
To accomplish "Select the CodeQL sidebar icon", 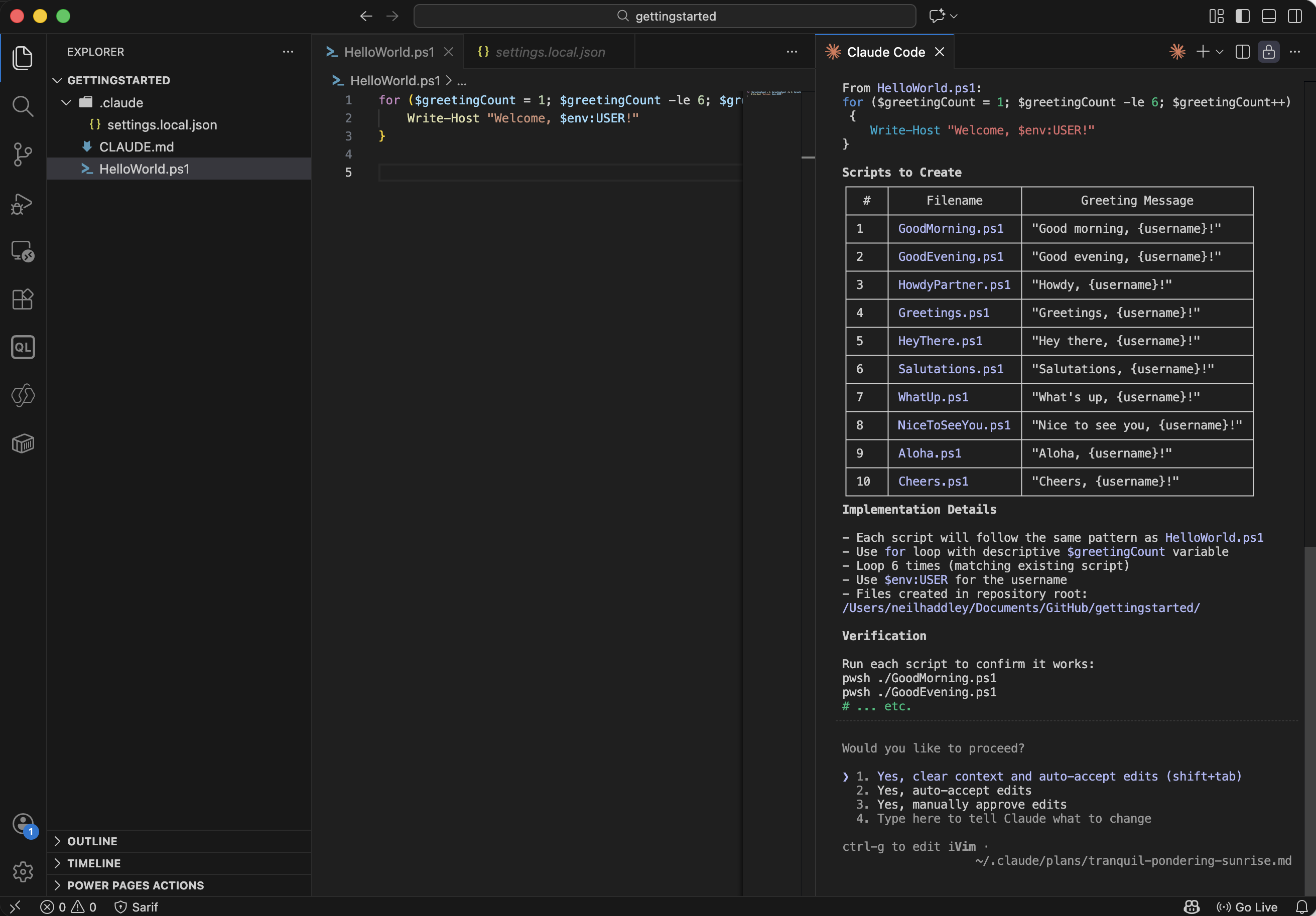I will (x=23, y=347).
